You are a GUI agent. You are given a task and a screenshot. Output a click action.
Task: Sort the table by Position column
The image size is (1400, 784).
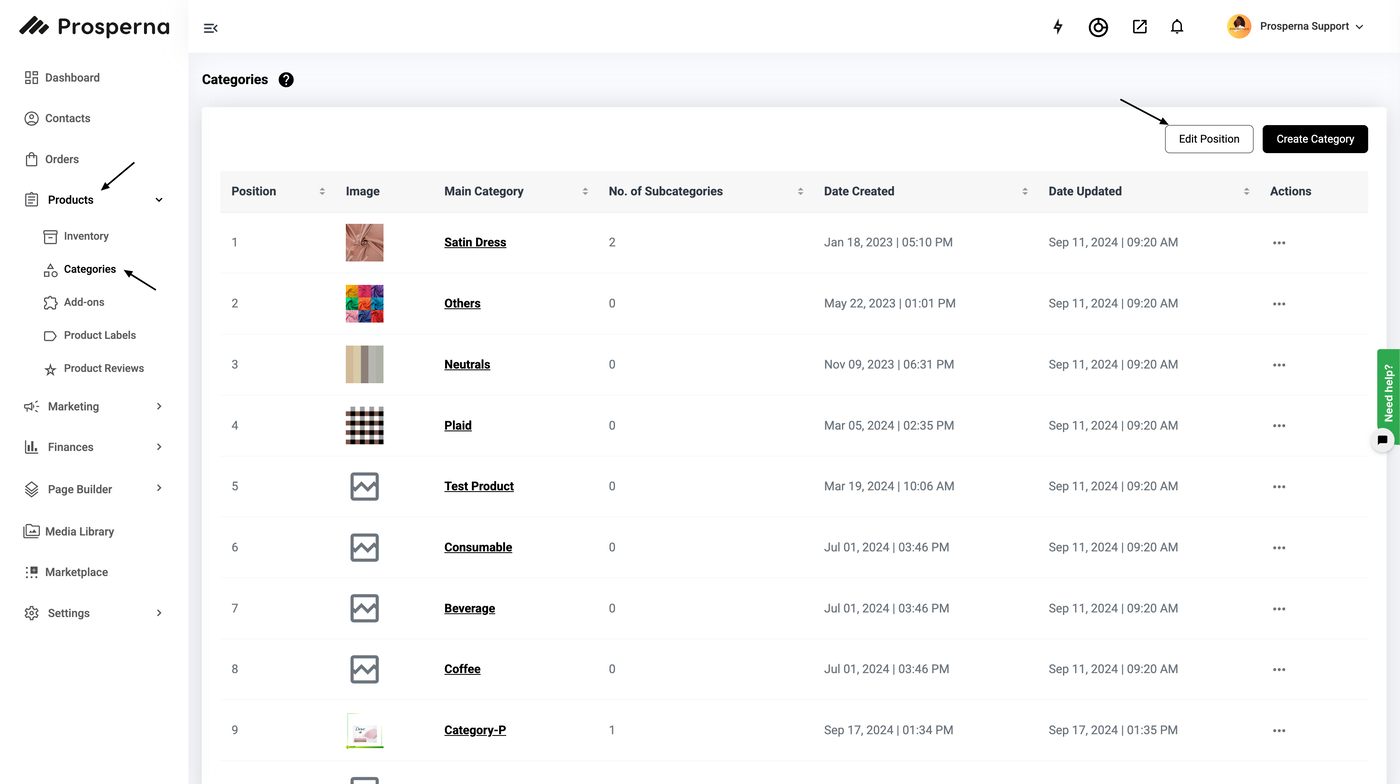(x=322, y=191)
